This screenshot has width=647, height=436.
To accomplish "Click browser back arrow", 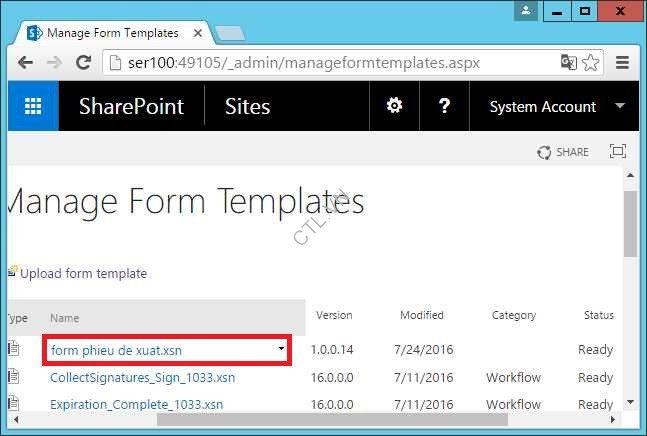I will 25,63.
